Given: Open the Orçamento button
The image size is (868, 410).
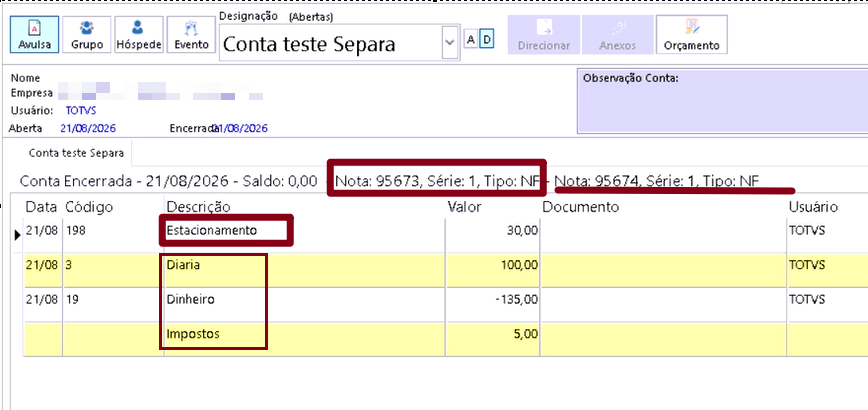Looking at the screenshot, I should point(691,34).
